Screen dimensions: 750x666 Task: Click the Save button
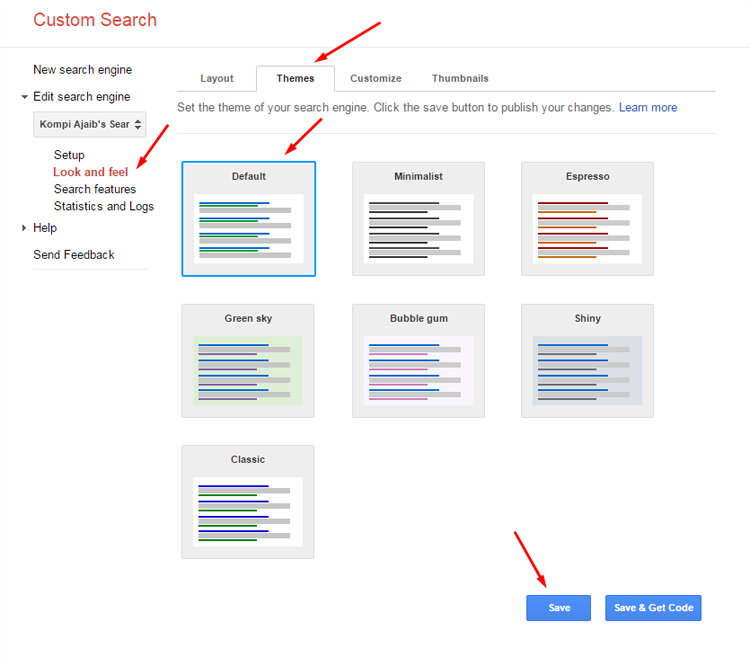(x=559, y=608)
